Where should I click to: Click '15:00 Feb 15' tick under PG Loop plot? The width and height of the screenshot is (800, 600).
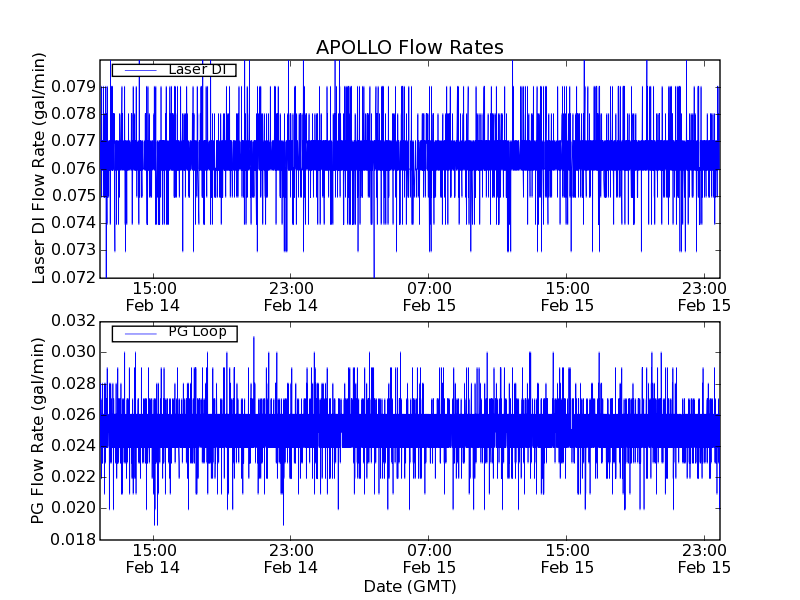(567, 559)
